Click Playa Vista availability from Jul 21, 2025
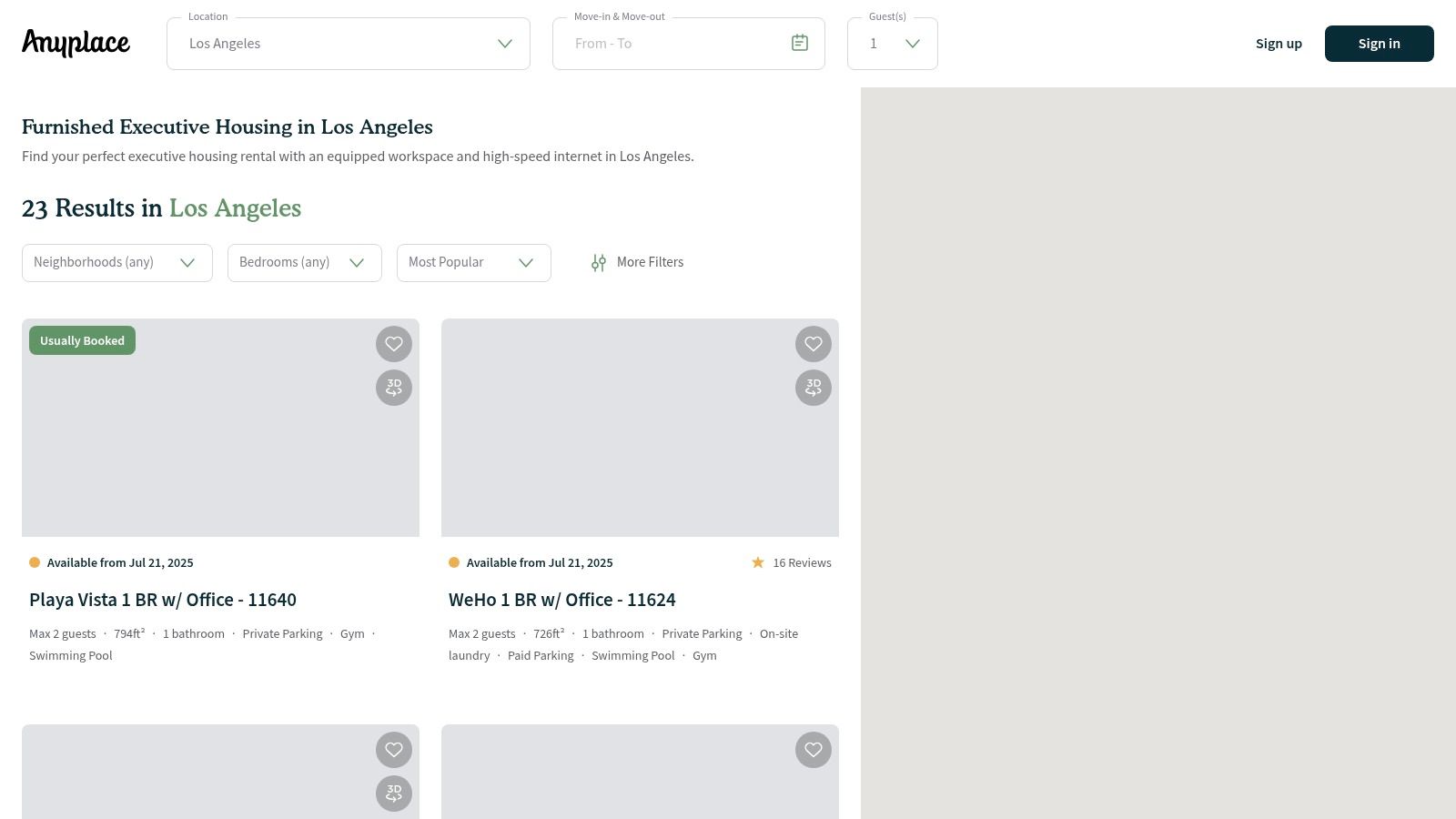Screen dimensions: 1456x819 click(x=120, y=562)
